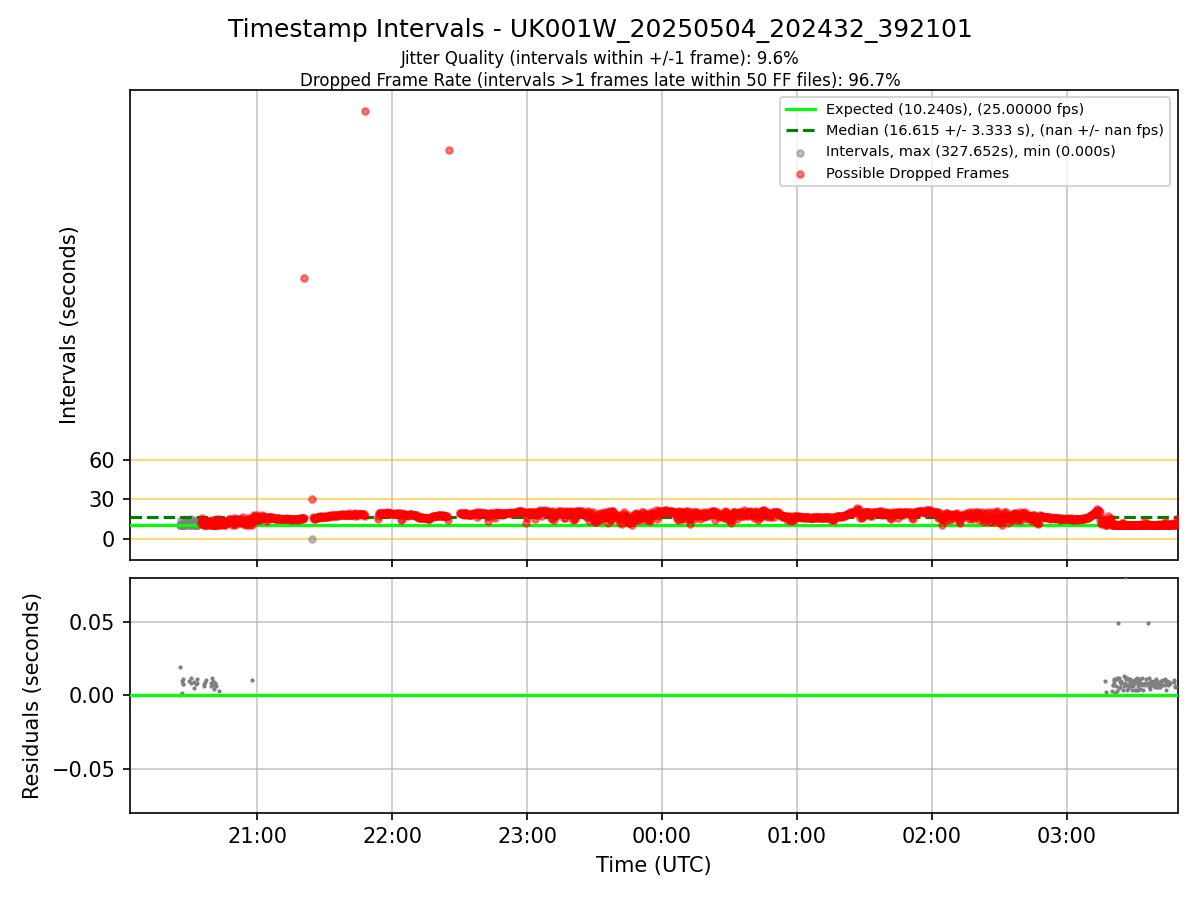Click the 'Jitter Quality' subtitle line

pos(600,58)
